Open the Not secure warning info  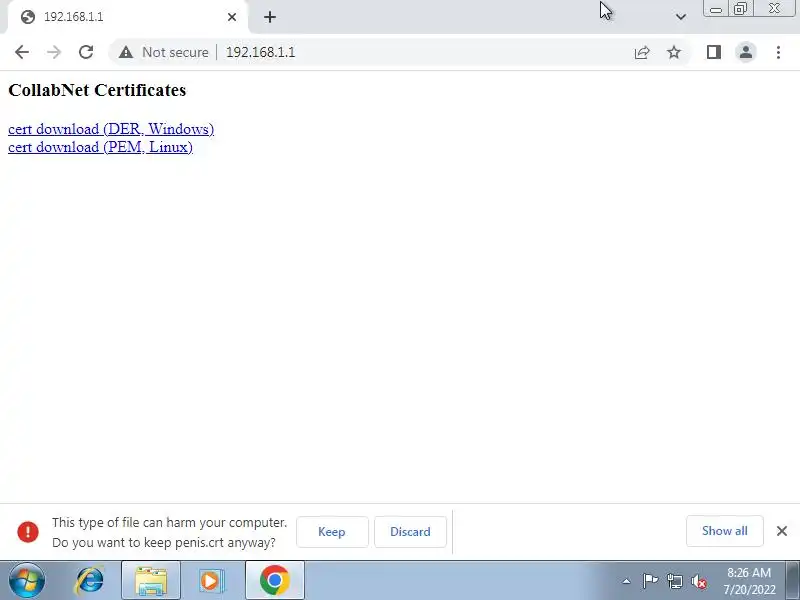click(164, 52)
